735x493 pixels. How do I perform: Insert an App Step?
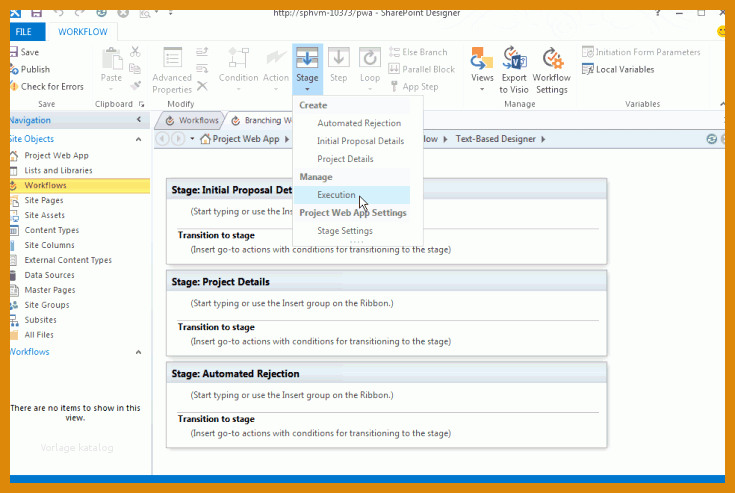(x=414, y=87)
